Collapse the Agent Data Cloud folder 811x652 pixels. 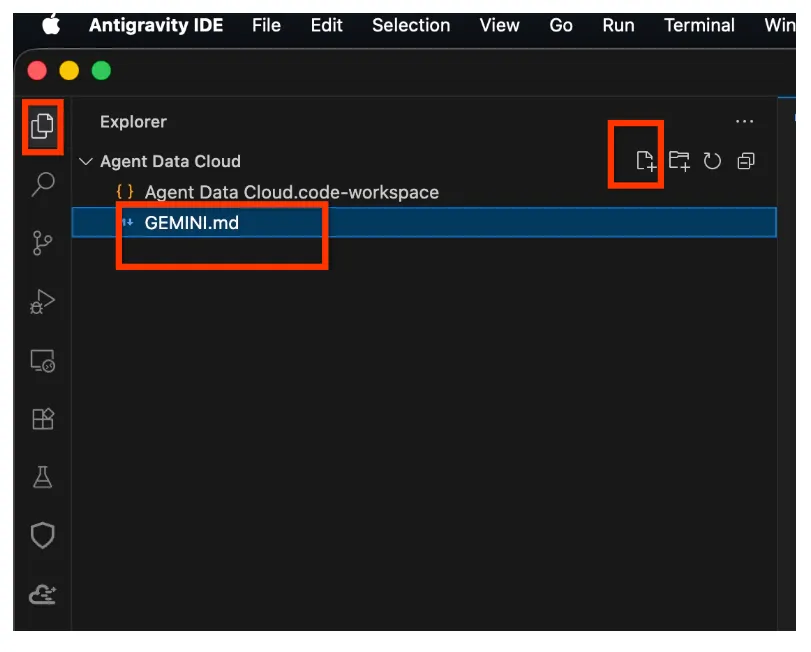pyautogui.click(x=86, y=161)
